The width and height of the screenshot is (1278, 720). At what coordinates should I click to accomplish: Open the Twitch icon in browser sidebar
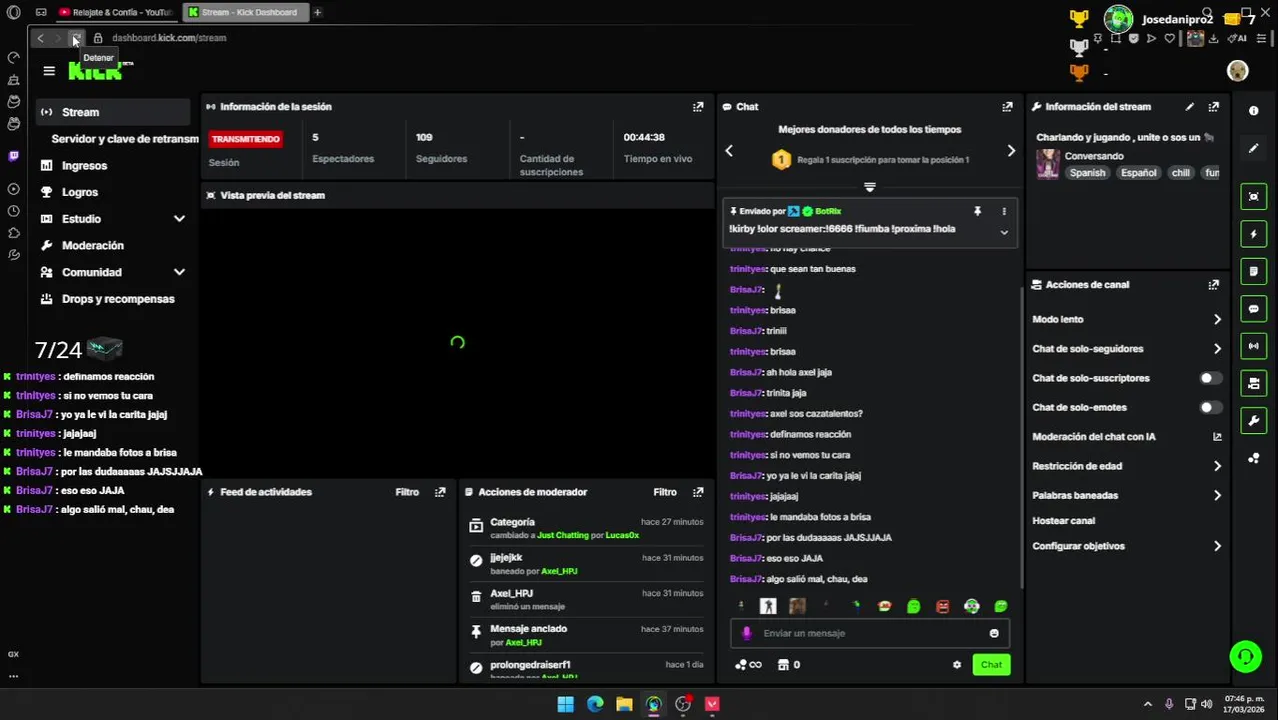click(x=13, y=156)
